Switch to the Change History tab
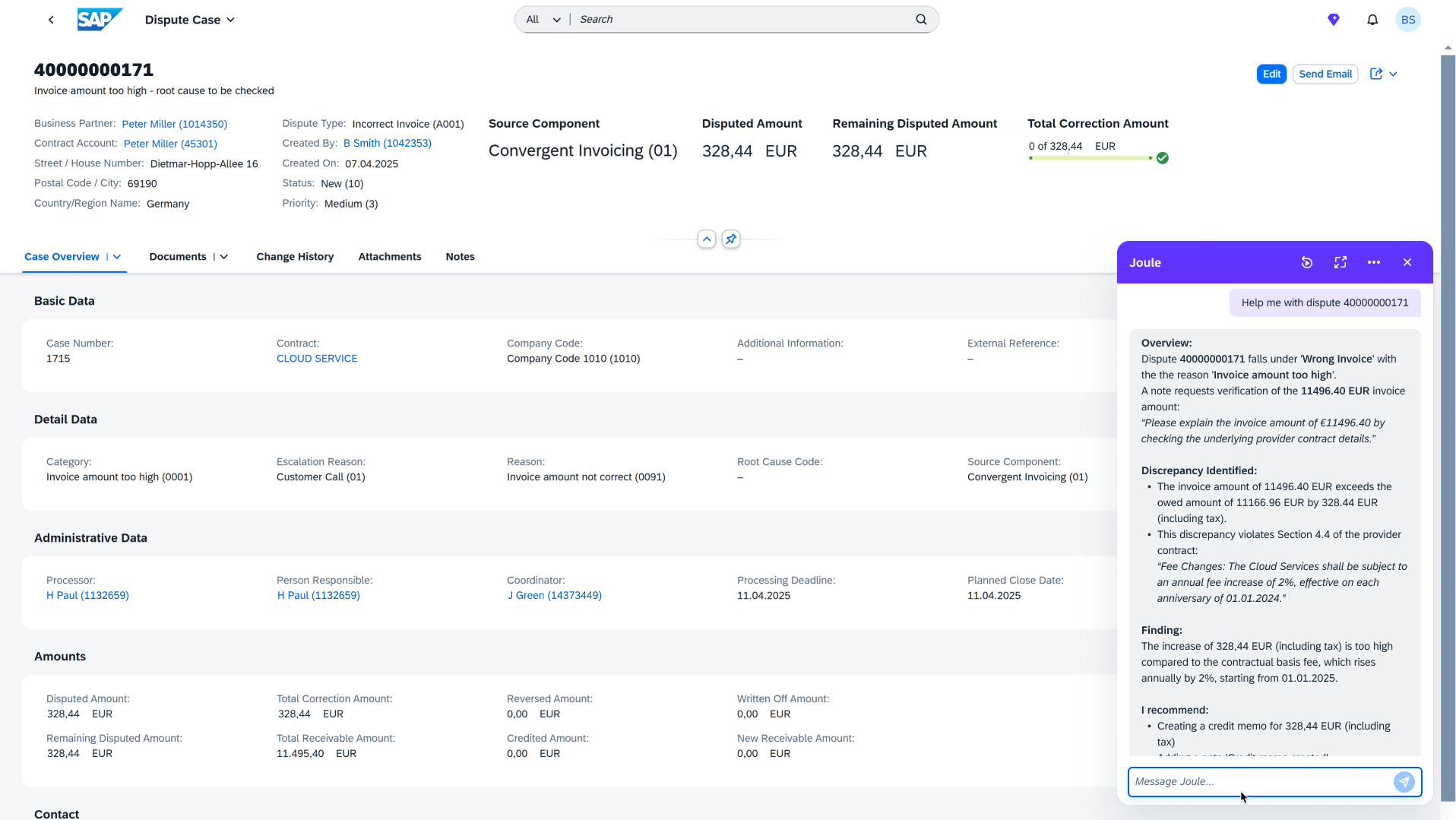This screenshot has height=820, width=1456. click(295, 257)
